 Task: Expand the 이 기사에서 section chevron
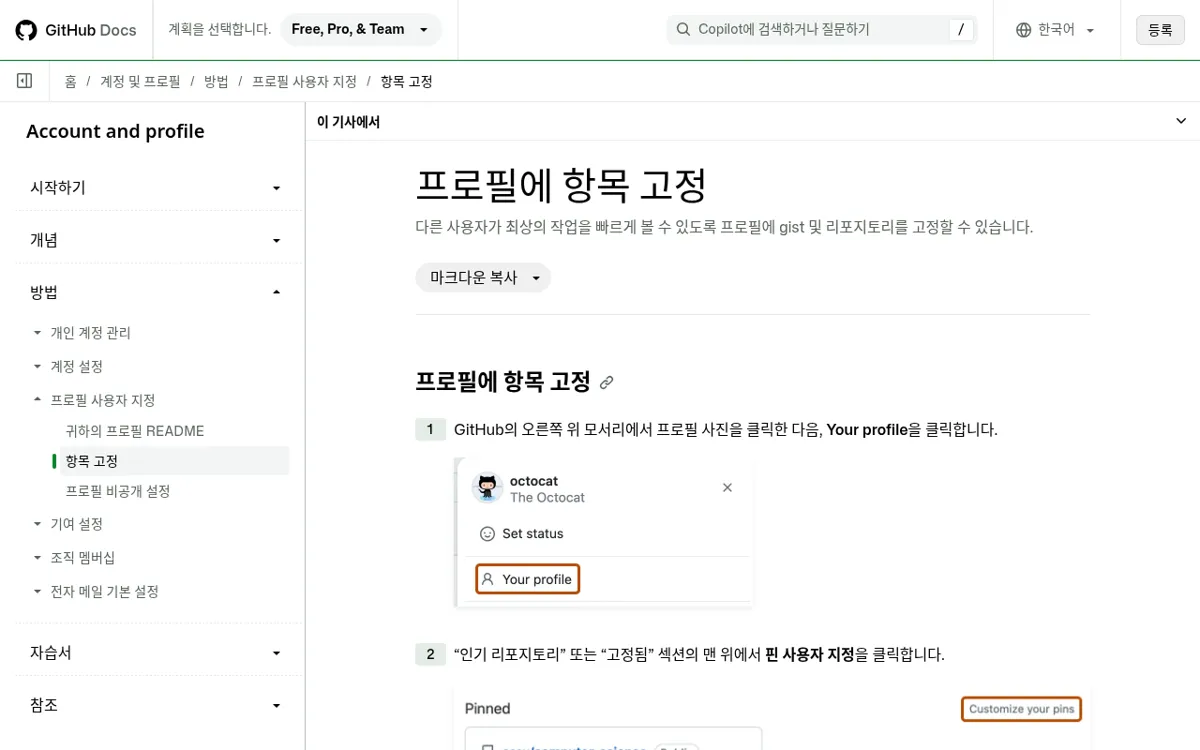(x=1181, y=122)
